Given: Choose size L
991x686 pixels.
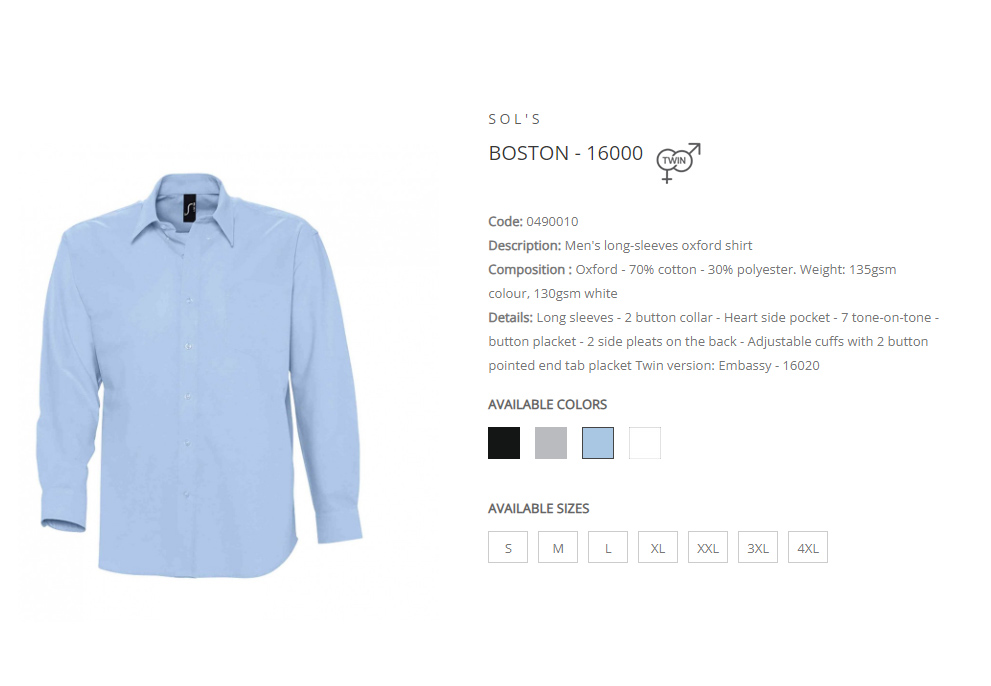Looking at the screenshot, I should pos(608,548).
